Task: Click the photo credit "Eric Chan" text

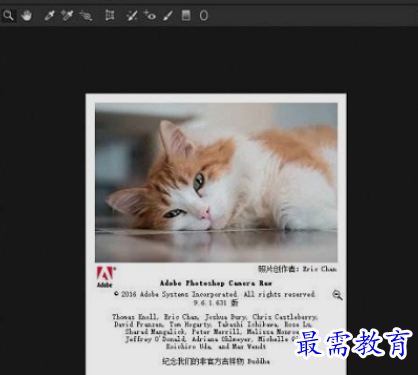Action: coord(320,269)
